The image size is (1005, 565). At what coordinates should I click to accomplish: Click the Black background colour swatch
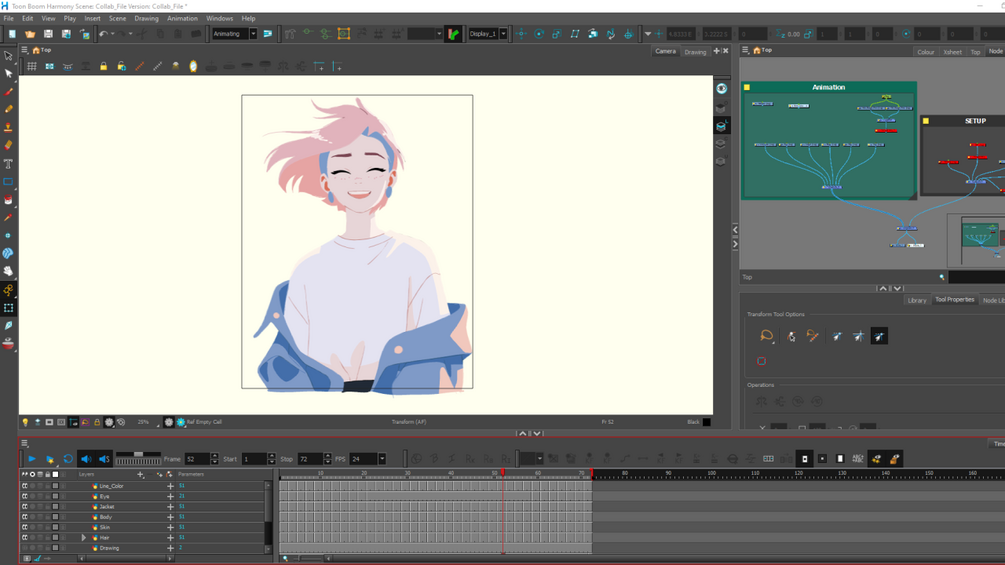coord(706,422)
